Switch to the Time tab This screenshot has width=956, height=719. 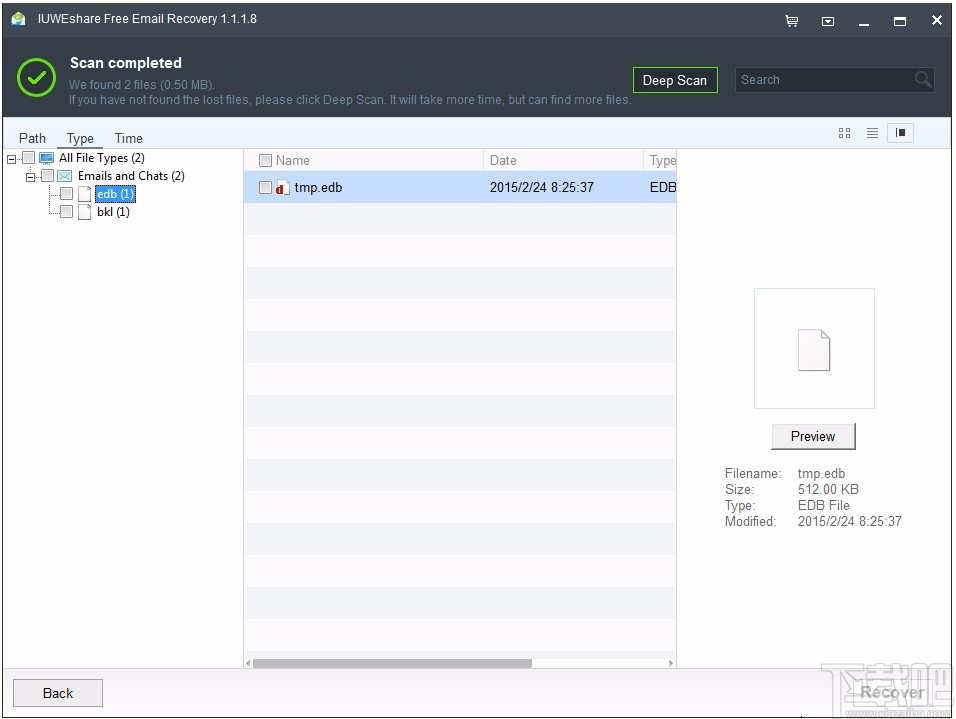point(129,138)
